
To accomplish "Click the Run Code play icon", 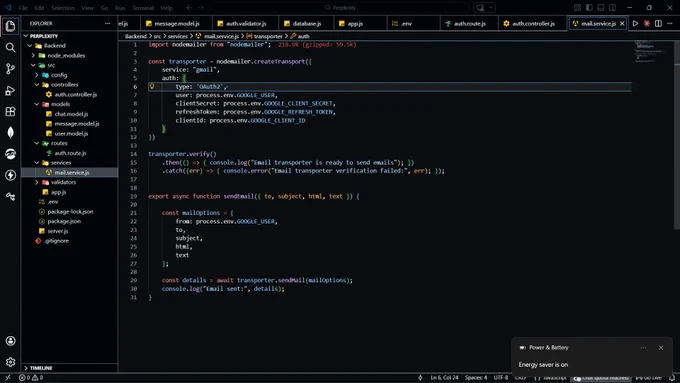I will 635,23.
